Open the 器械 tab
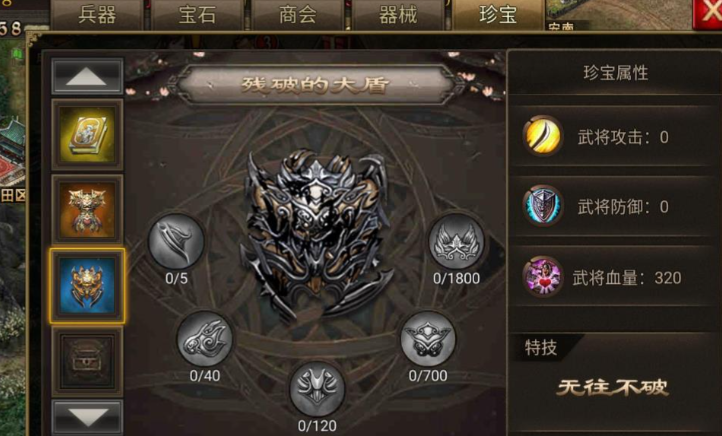Viewport: 722px width, 436px height. point(398,15)
